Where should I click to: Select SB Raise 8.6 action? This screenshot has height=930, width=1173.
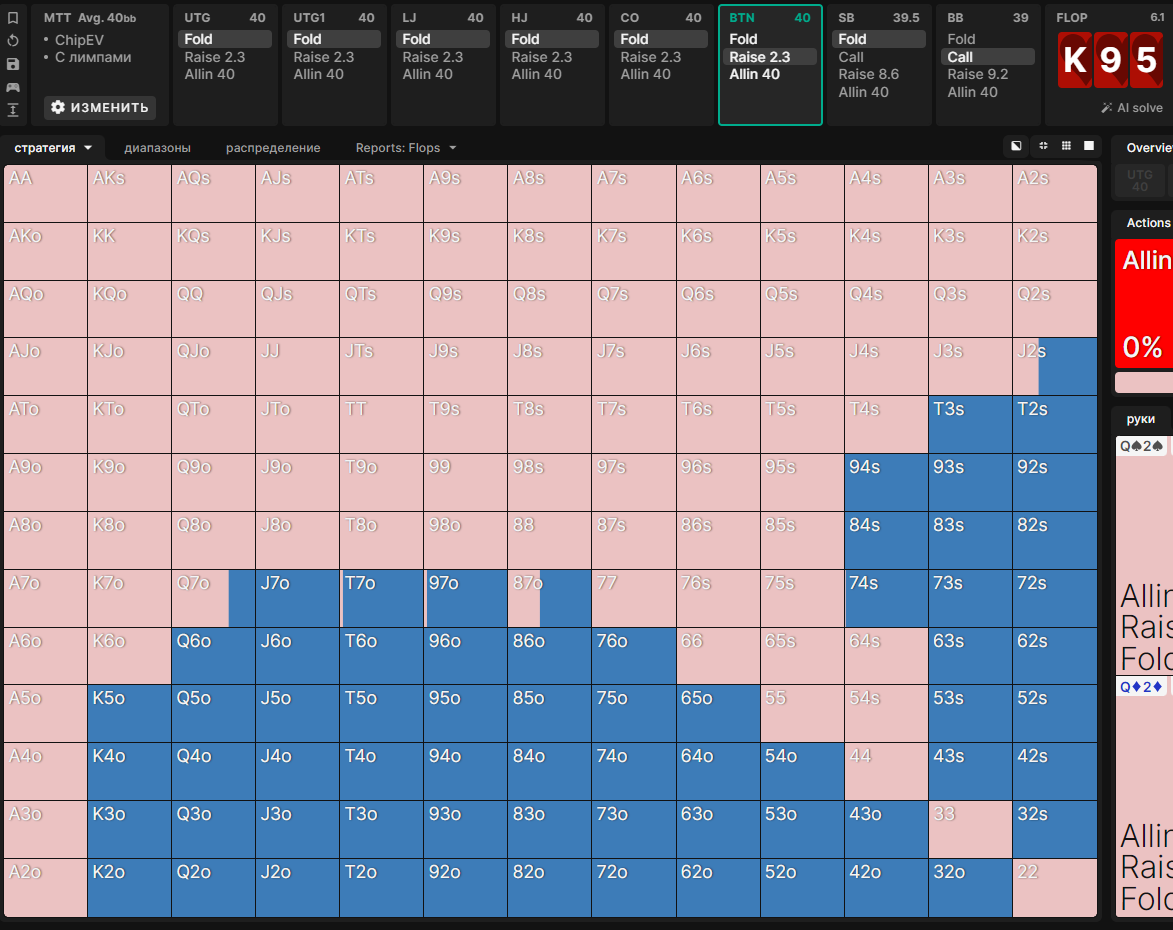point(868,74)
